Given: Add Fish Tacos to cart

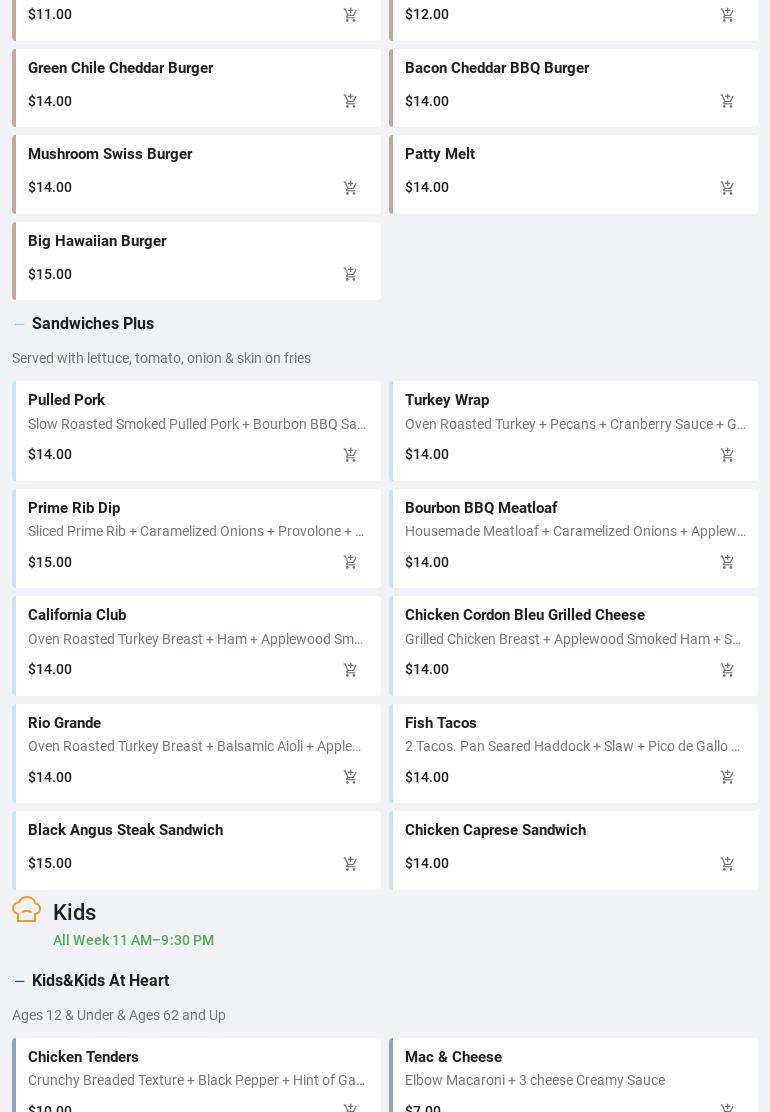Looking at the screenshot, I should 727,777.
